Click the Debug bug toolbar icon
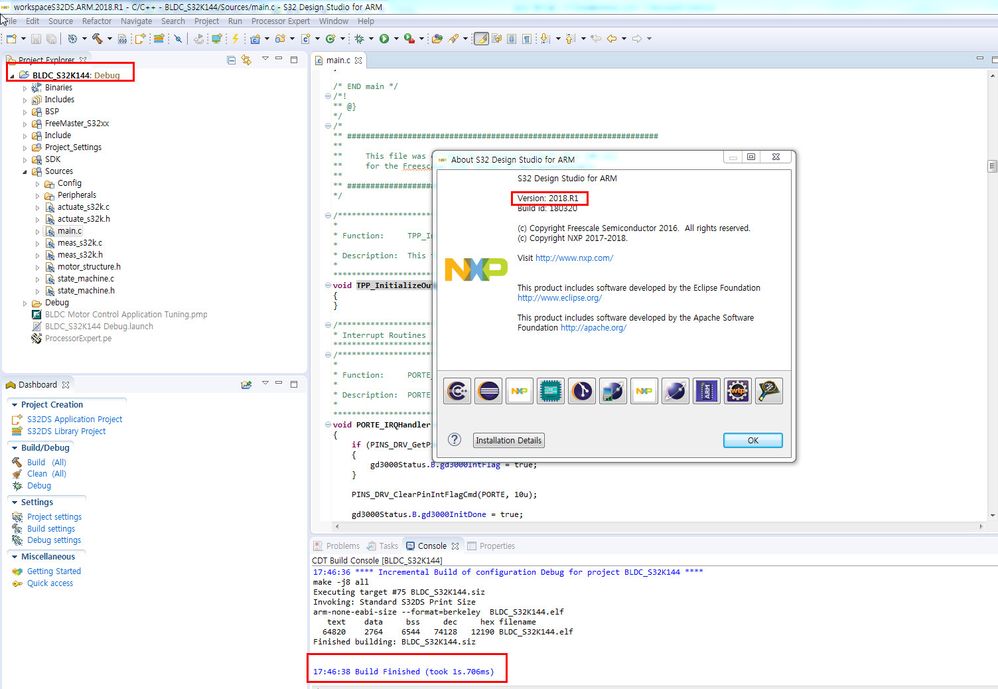The height and width of the screenshot is (689, 998). 359,39
